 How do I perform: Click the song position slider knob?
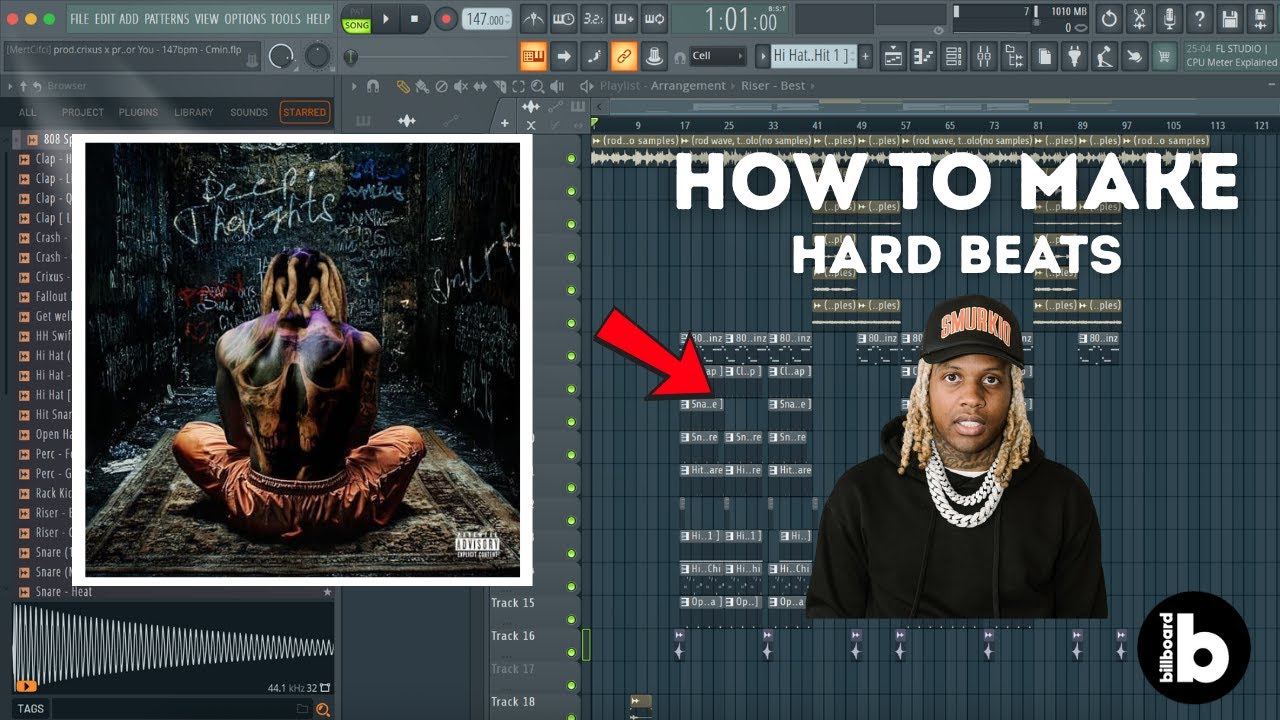click(350, 58)
